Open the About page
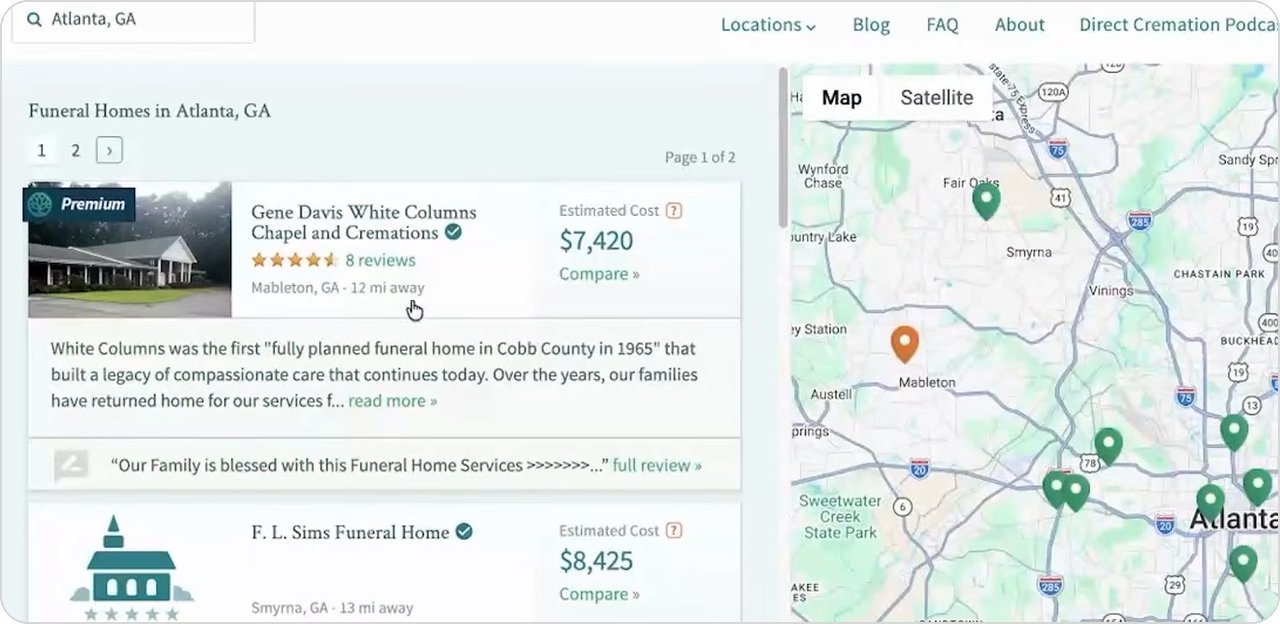The image size is (1280, 624). pyautogui.click(x=1019, y=25)
